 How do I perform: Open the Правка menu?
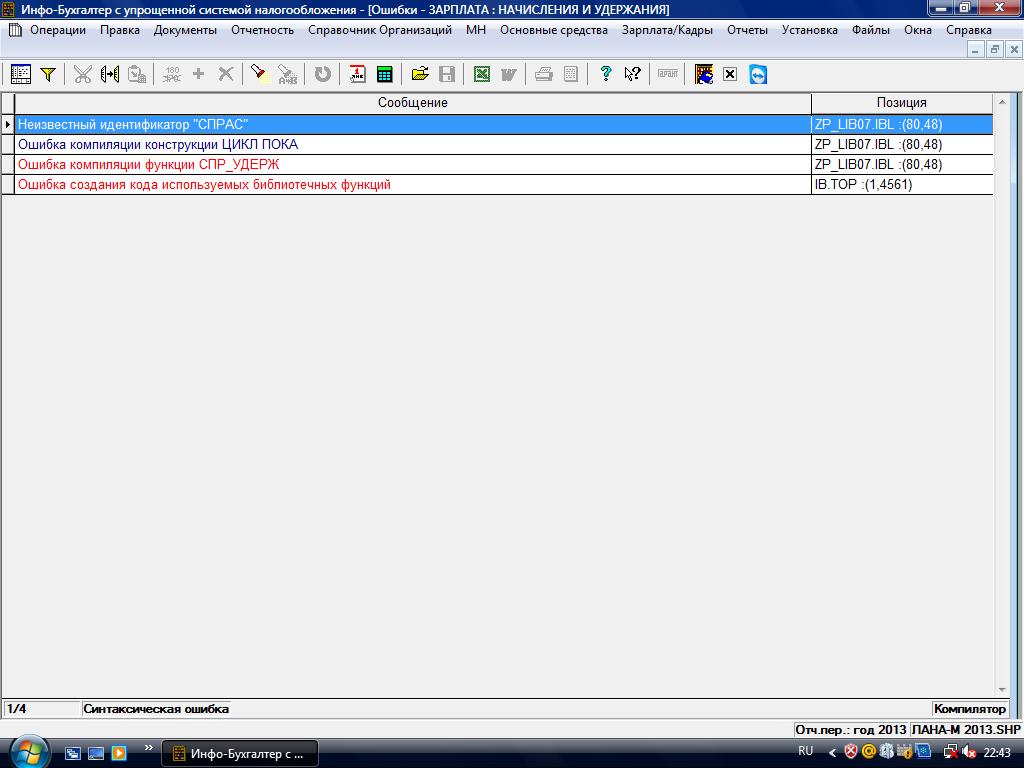[x=120, y=30]
